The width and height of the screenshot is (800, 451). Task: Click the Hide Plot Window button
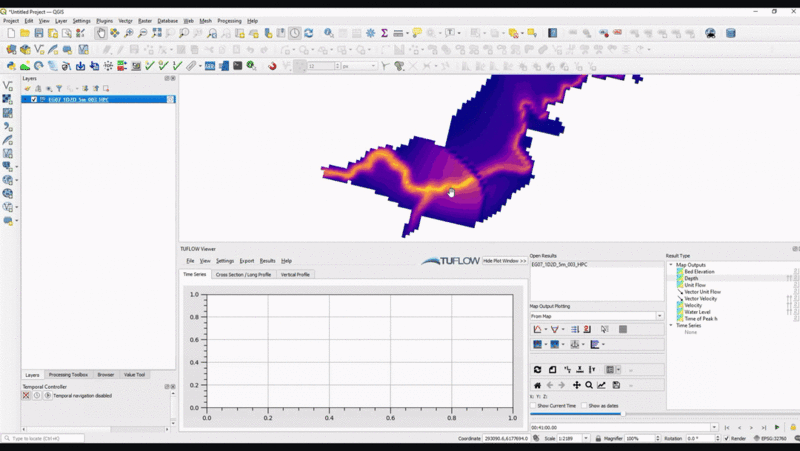(504, 260)
